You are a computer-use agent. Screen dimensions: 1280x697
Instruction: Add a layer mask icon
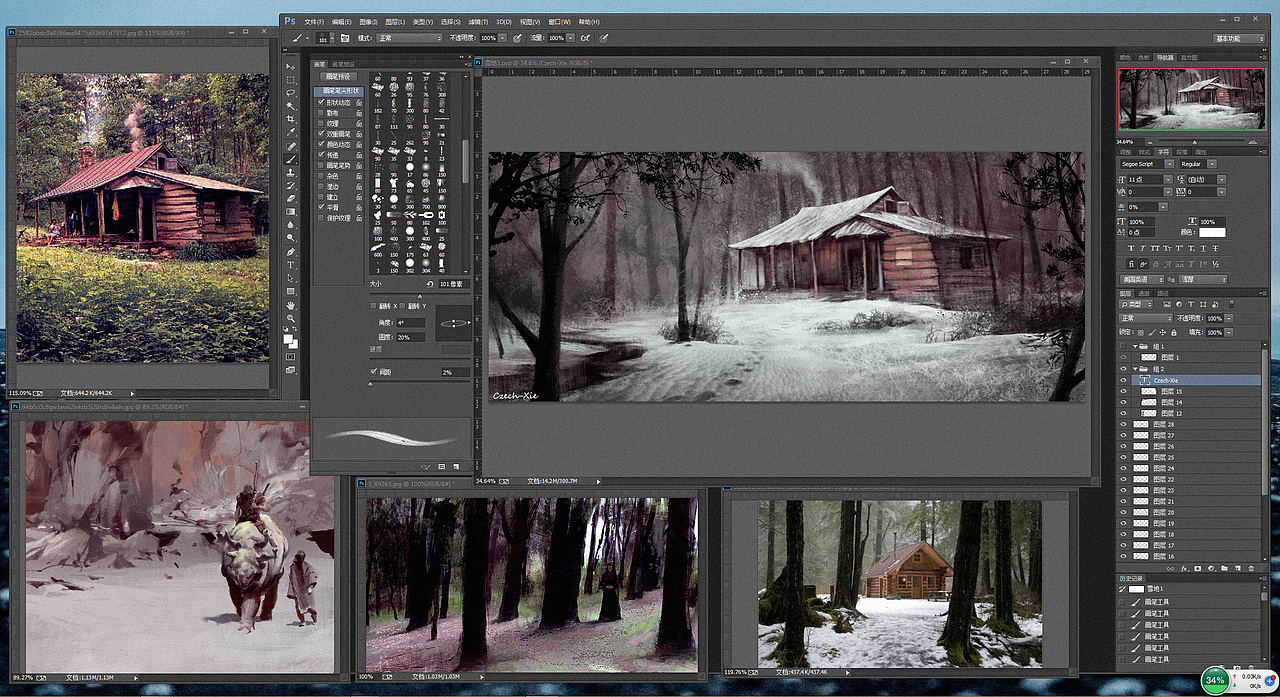pos(1197,569)
